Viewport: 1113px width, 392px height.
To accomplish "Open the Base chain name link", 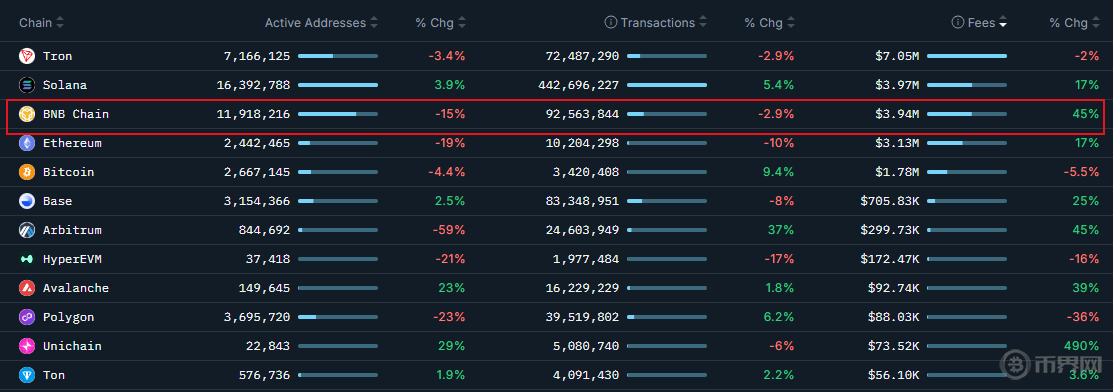I will [57, 201].
